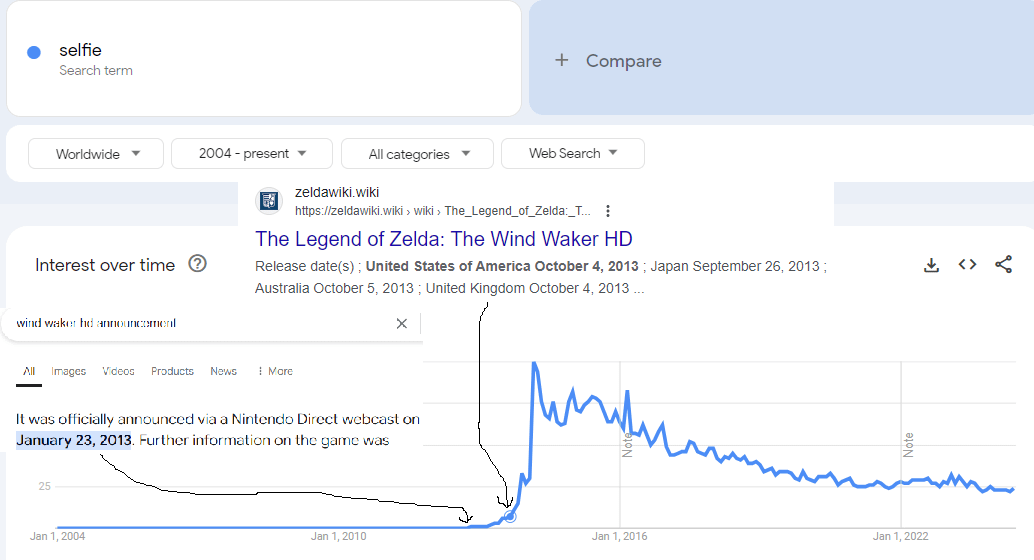Open The Wind Waker HD wiki link
1034x560 pixels.
(x=444, y=239)
